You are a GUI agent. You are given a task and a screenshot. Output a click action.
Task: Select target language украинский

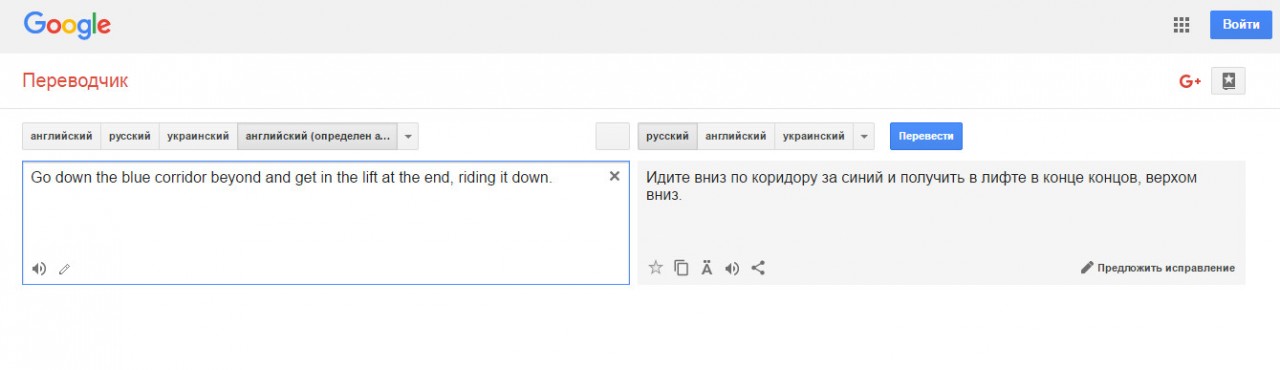click(x=814, y=136)
